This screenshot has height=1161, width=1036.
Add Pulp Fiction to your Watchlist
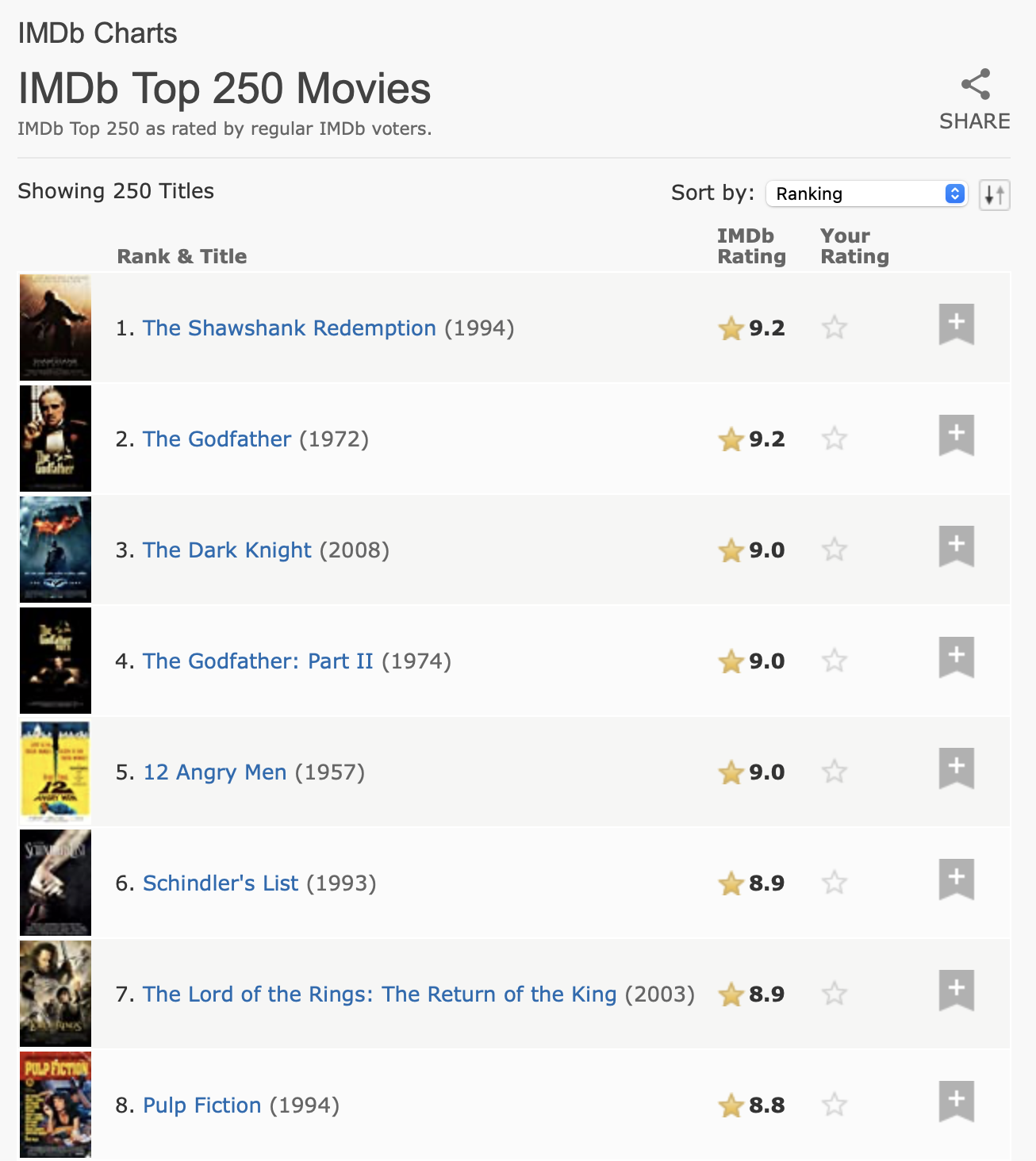click(x=955, y=1102)
